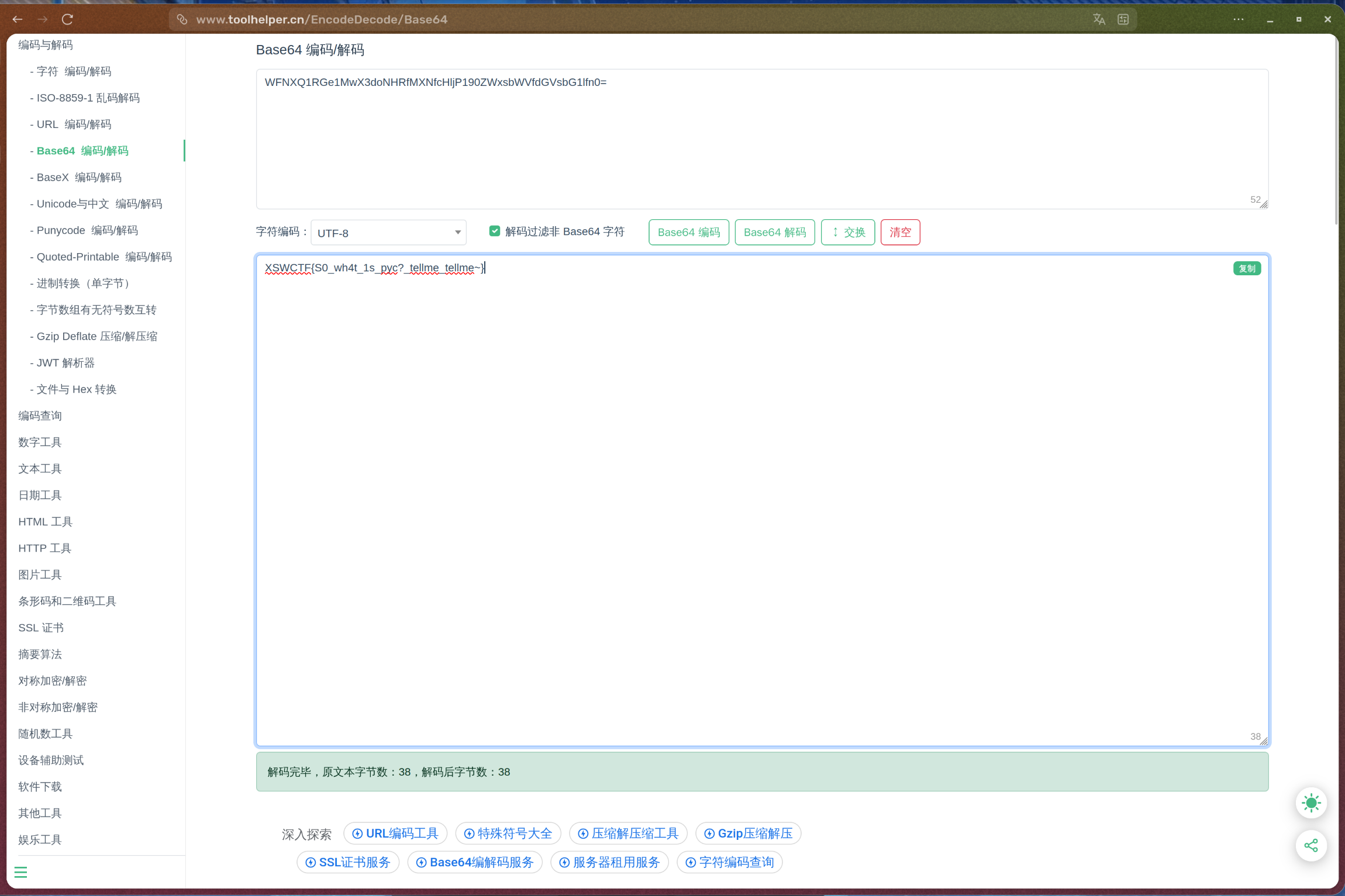Click the 复制 copy badge
The image size is (1345, 896).
tap(1247, 268)
